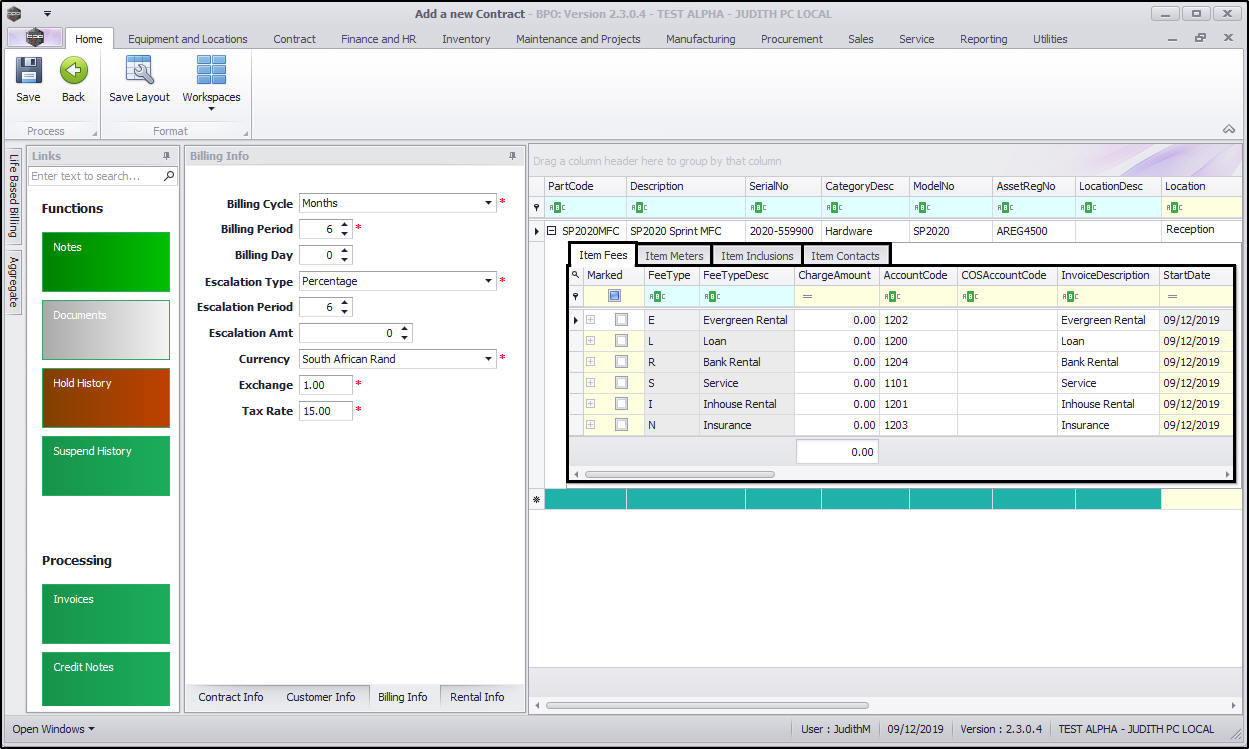Tick the Marked checkbox for Bank Rental

(621, 362)
